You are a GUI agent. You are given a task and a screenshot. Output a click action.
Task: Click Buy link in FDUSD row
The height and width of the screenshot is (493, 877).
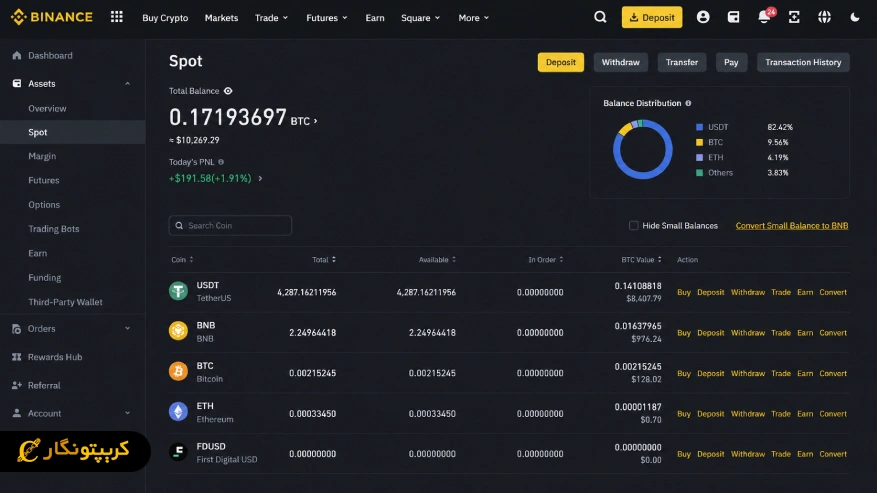point(683,454)
